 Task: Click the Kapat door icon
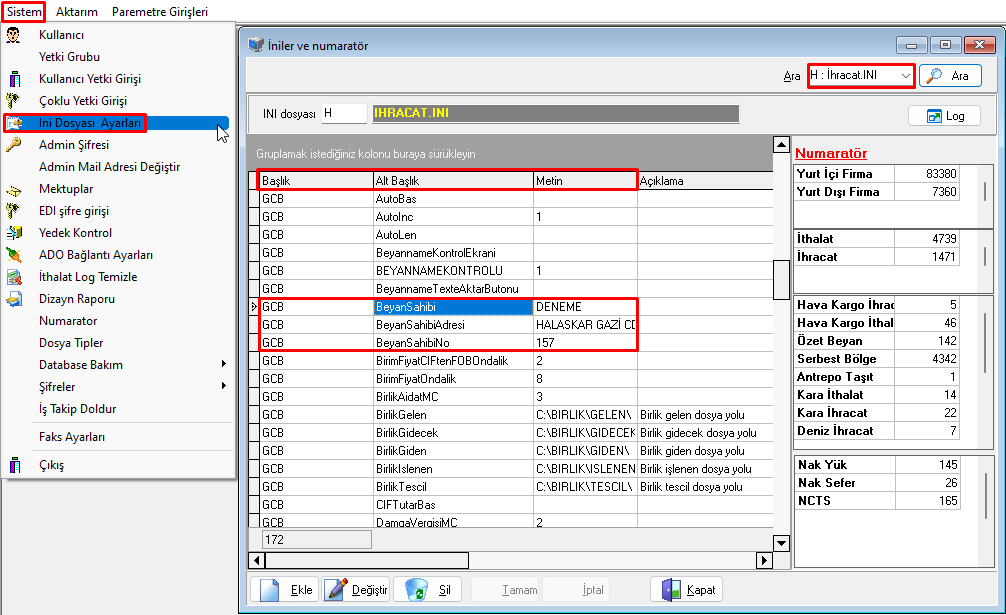(670, 589)
